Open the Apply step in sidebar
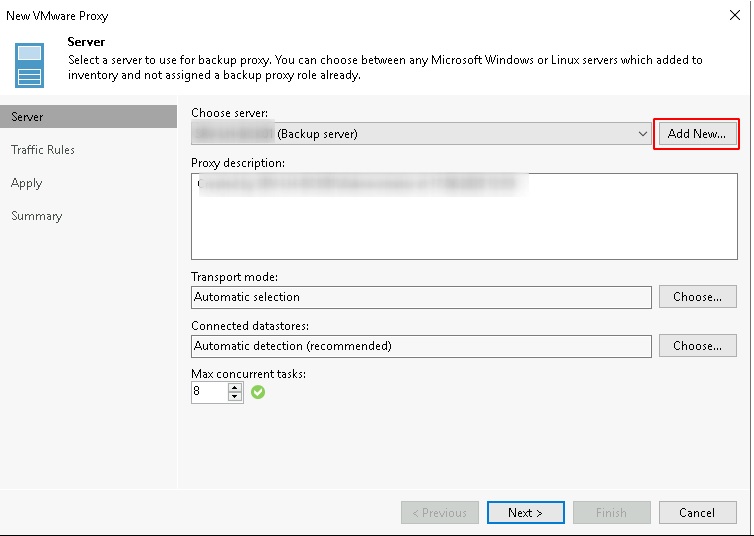The height and width of the screenshot is (536, 754). tap(26, 183)
